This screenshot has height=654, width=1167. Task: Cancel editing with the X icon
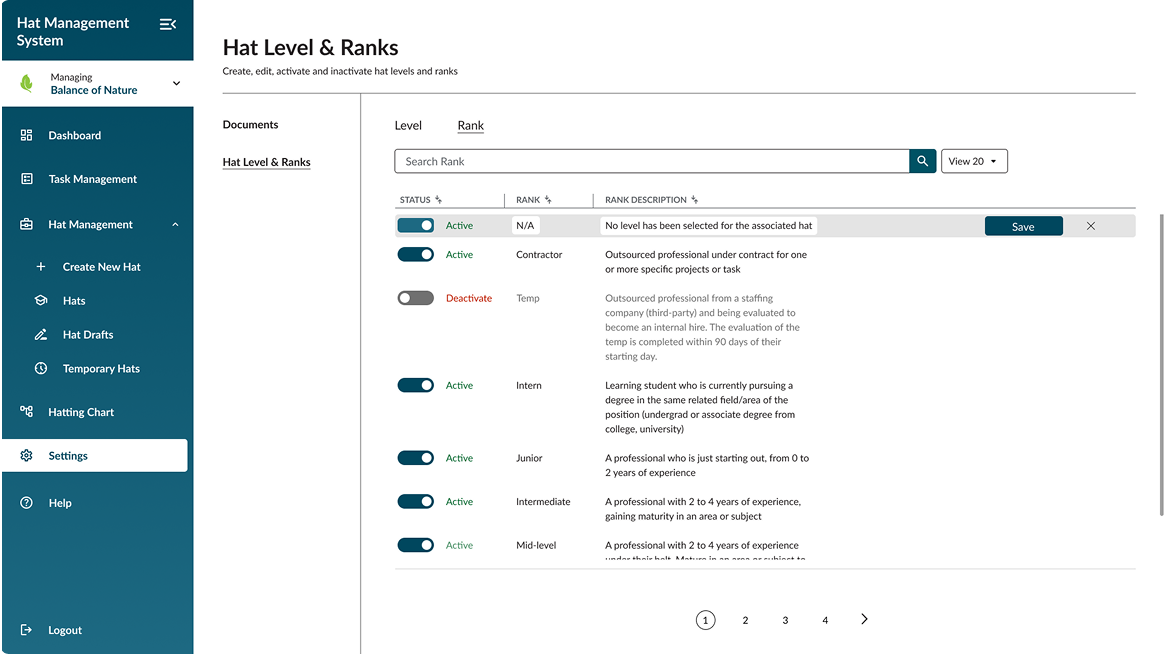[1090, 226]
